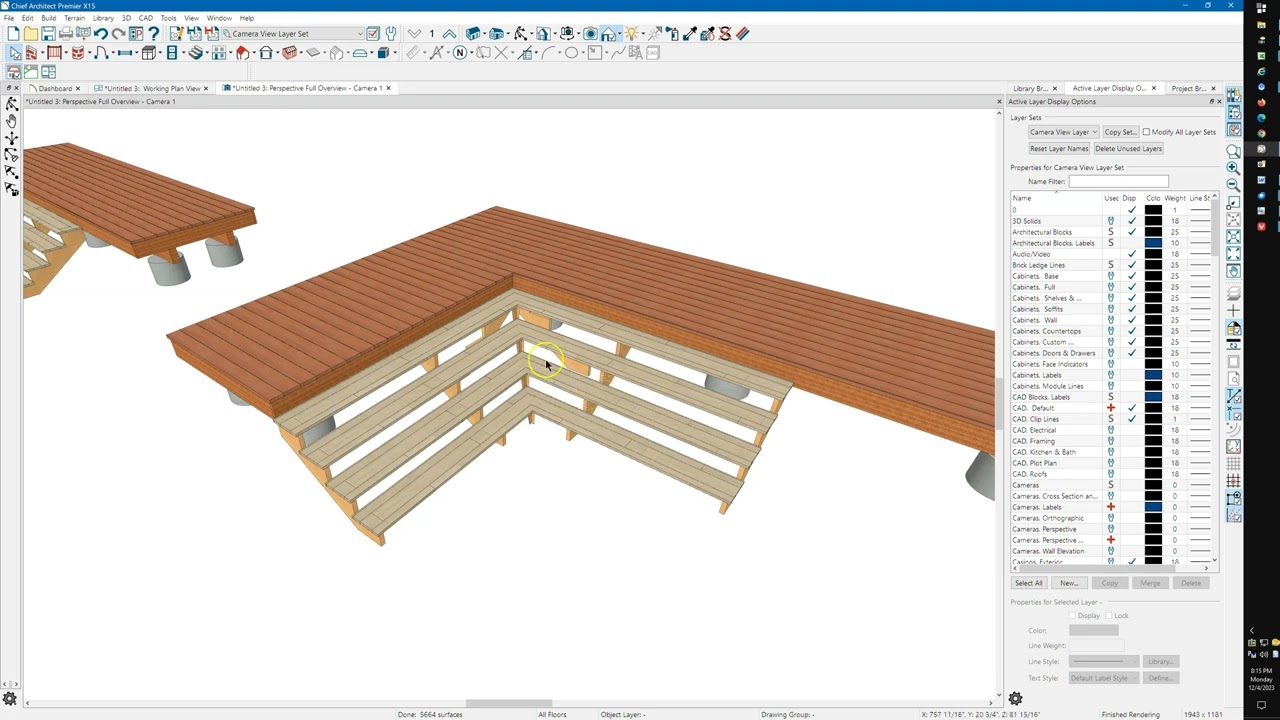This screenshot has height=720, width=1280.
Task: Toggle display check for CAD, Clip Lines layer
Action: click(1131, 419)
